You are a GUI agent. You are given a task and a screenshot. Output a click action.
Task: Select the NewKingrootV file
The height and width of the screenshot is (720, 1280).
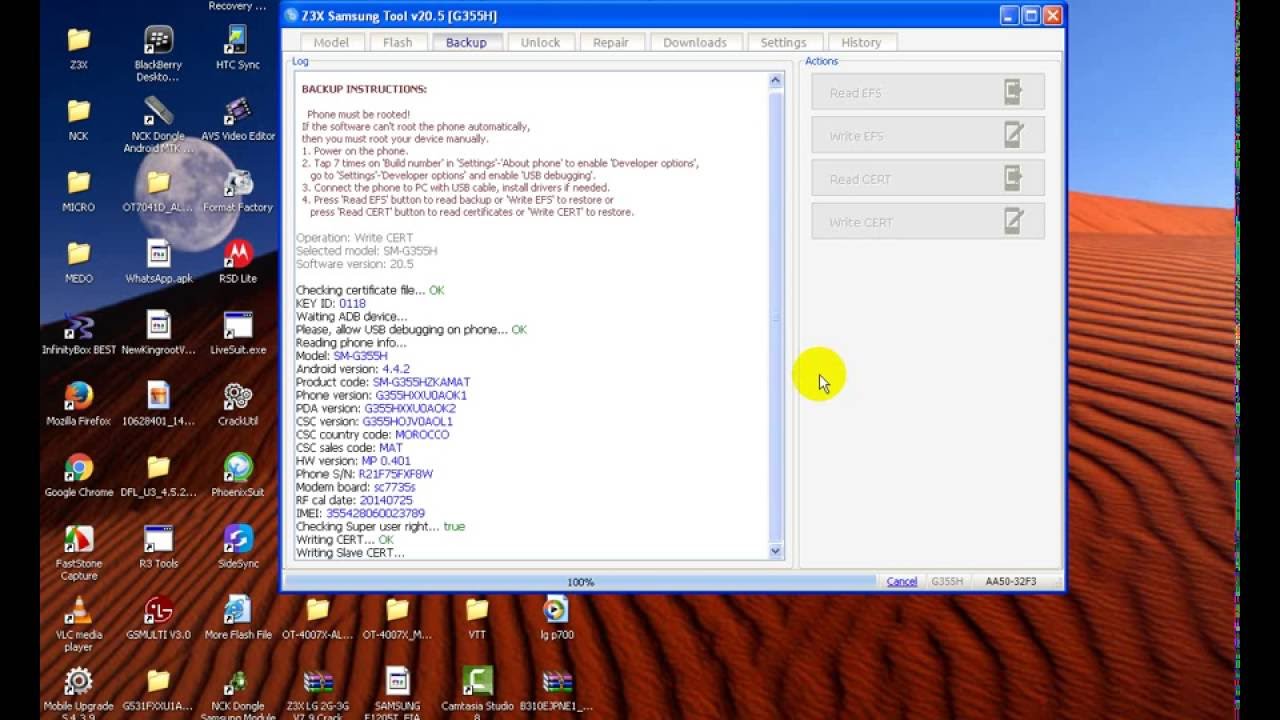tap(158, 333)
